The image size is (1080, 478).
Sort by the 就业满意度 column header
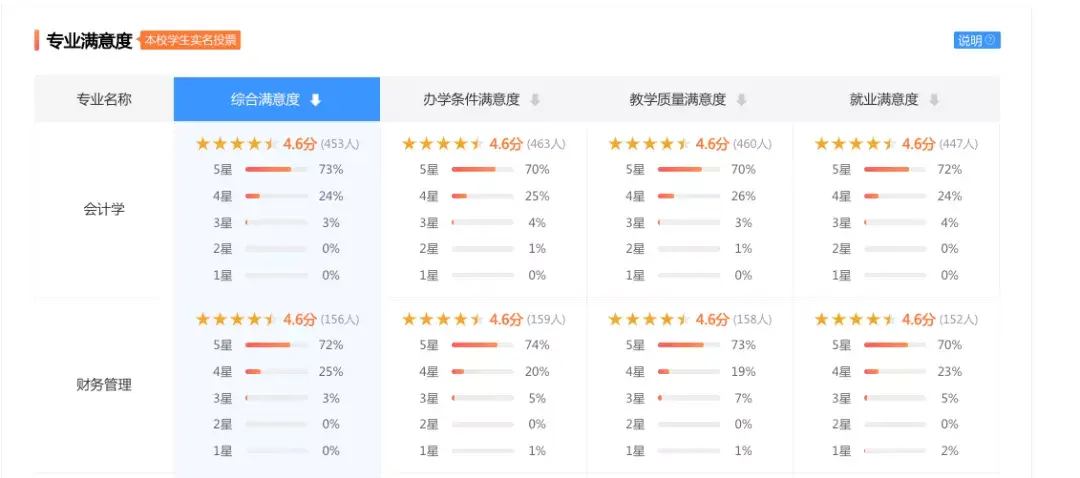point(884,100)
